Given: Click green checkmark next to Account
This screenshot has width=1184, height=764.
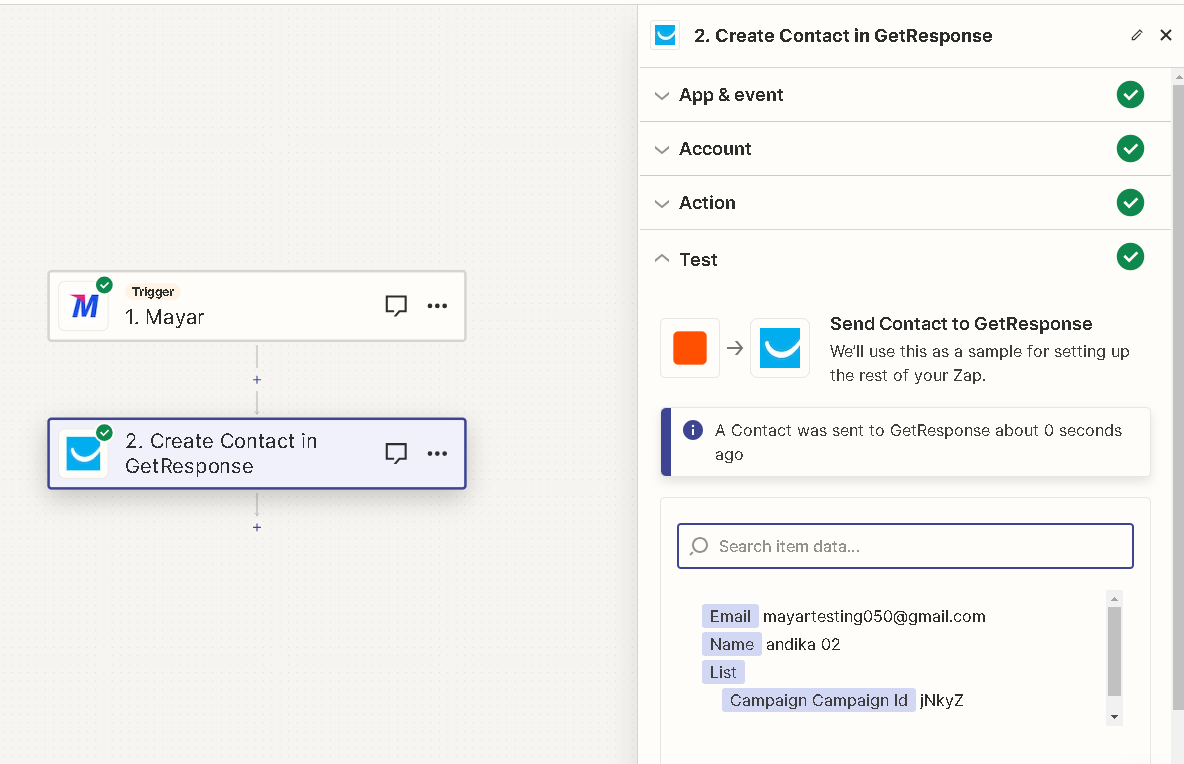Looking at the screenshot, I should 1130,149.
